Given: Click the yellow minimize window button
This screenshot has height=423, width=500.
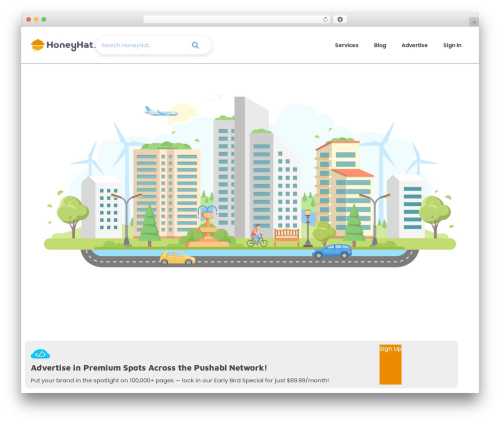Looking at the screenshot, I should click(x=36, y=19).
